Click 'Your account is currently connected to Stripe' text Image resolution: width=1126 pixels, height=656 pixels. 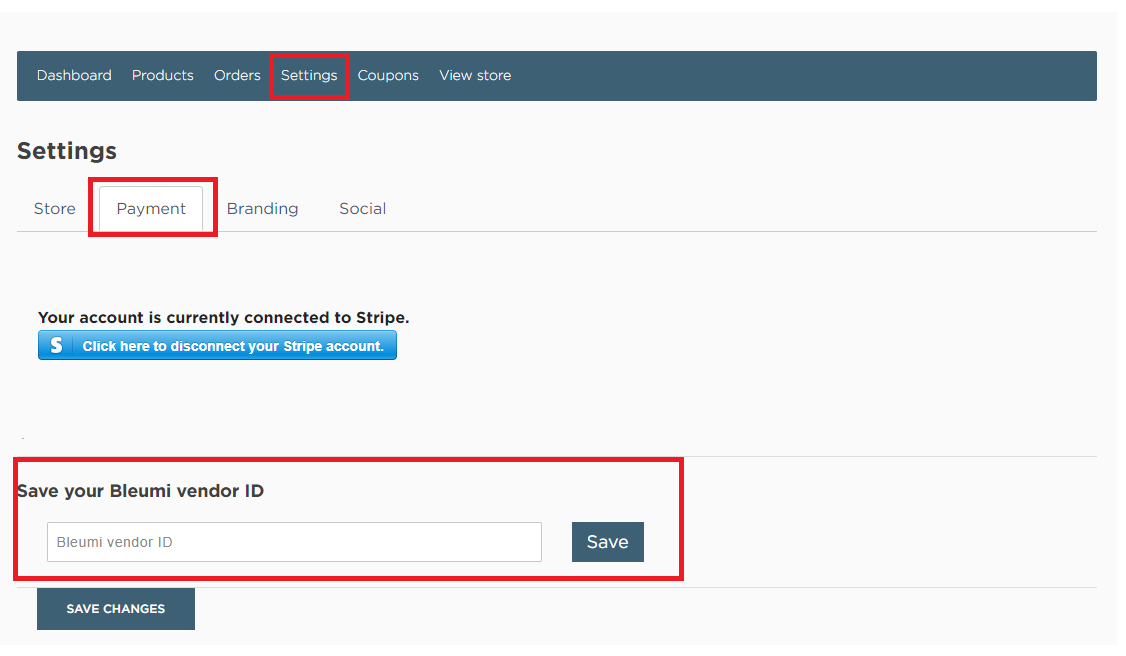pyautogui.click(x=223, y=317)
